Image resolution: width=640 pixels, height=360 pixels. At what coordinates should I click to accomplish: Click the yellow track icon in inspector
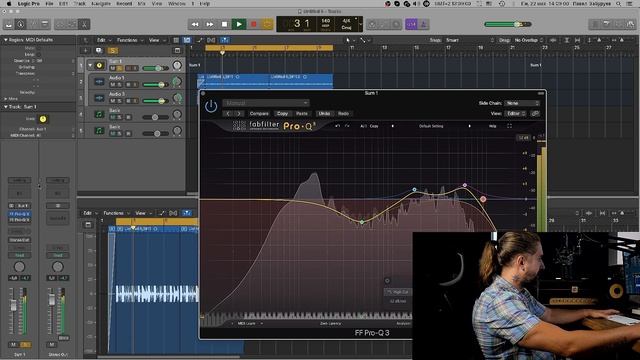click(43, 119)
